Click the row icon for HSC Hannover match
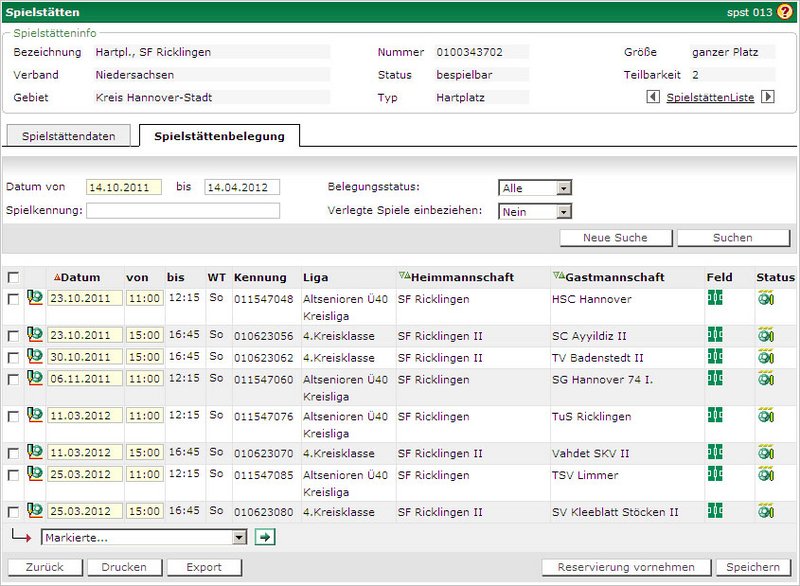Viewport: 800px width, 586px height. coord(34,297)
